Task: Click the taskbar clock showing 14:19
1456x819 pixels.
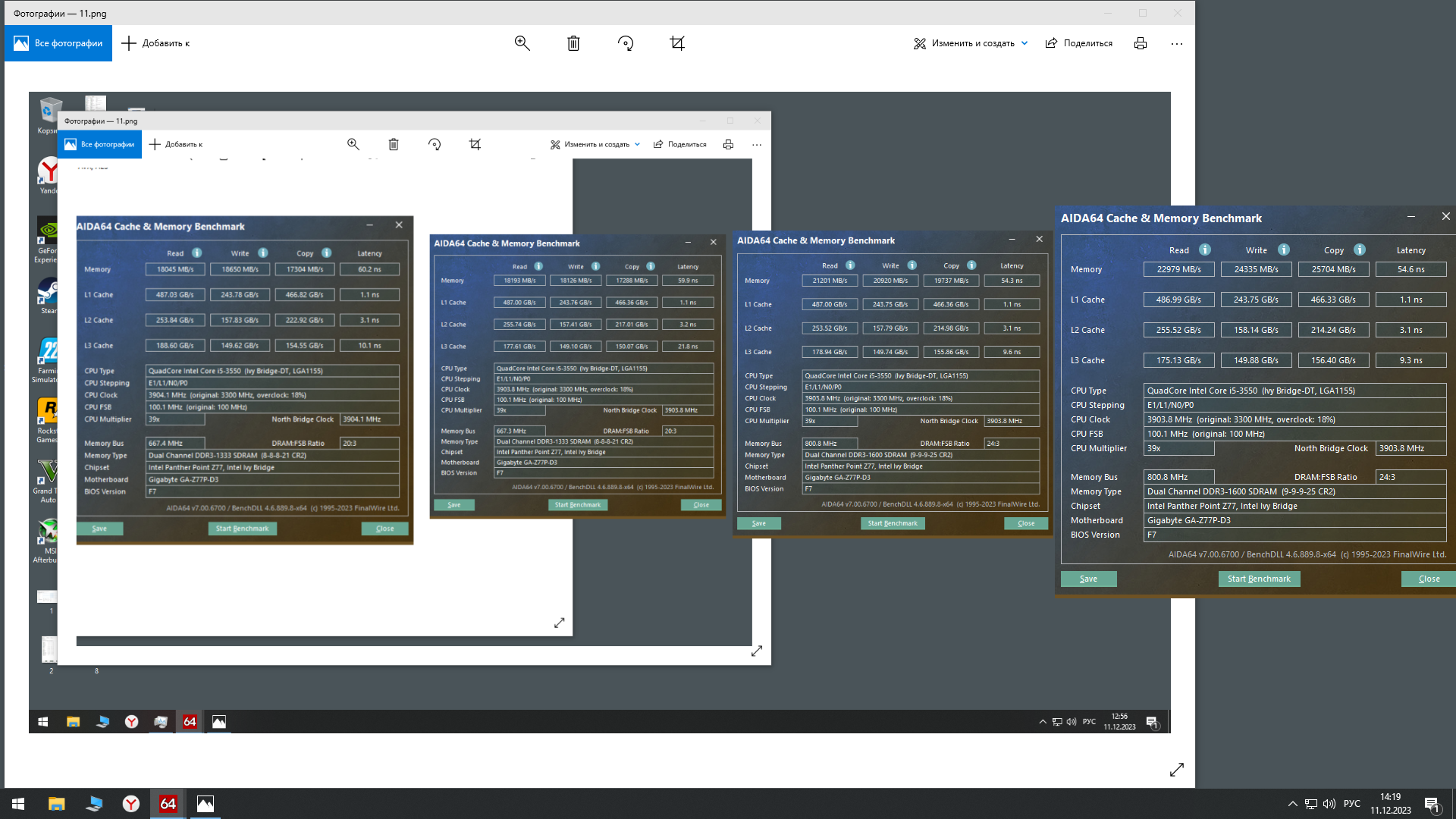Action: (1390, 804)
